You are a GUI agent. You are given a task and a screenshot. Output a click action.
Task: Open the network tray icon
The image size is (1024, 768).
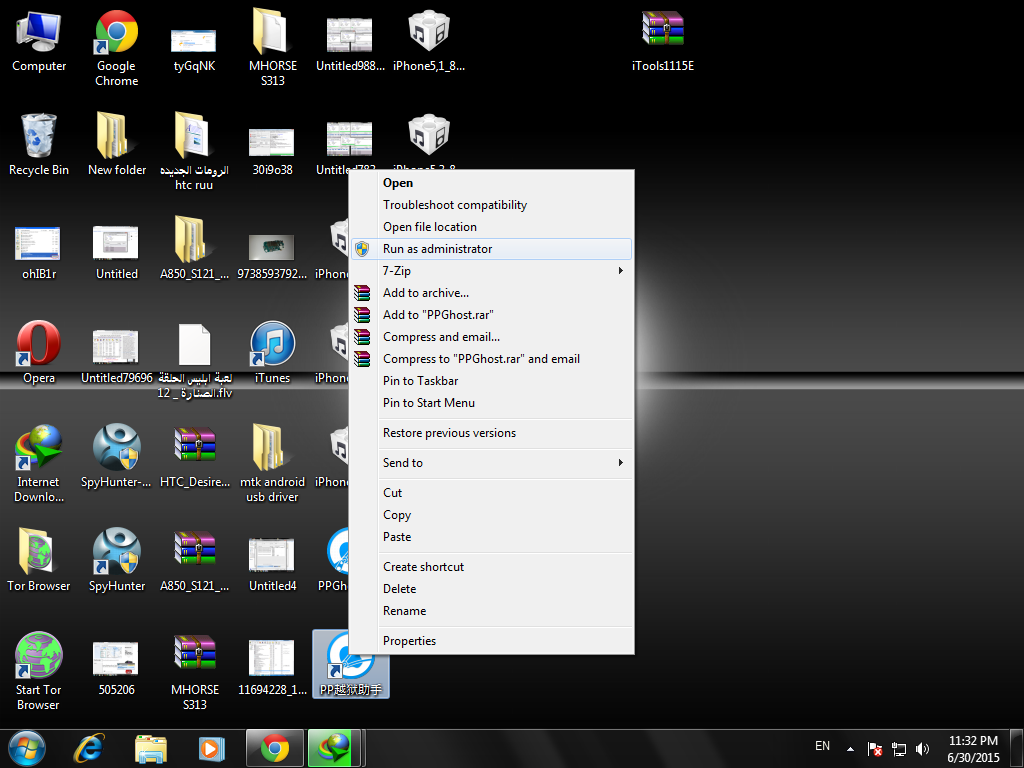pyautogui.click(x=899, y=748)
